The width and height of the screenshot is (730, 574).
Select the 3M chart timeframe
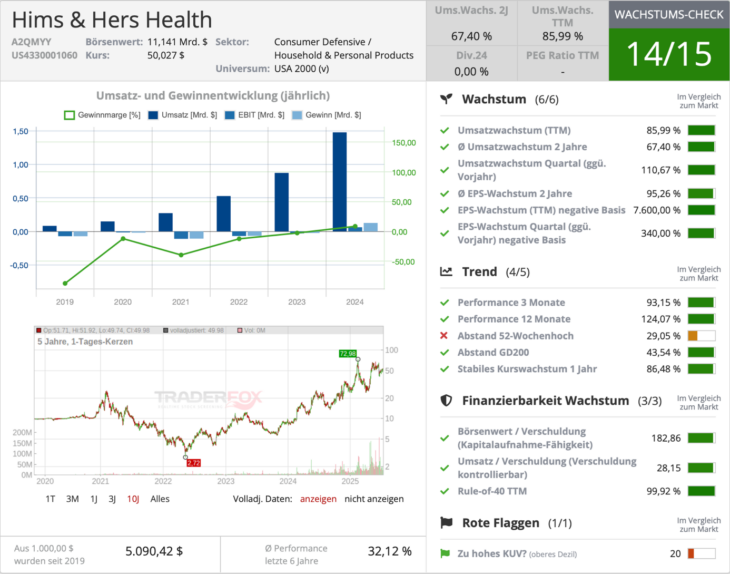pyautogui.click(x=72, y=499)
